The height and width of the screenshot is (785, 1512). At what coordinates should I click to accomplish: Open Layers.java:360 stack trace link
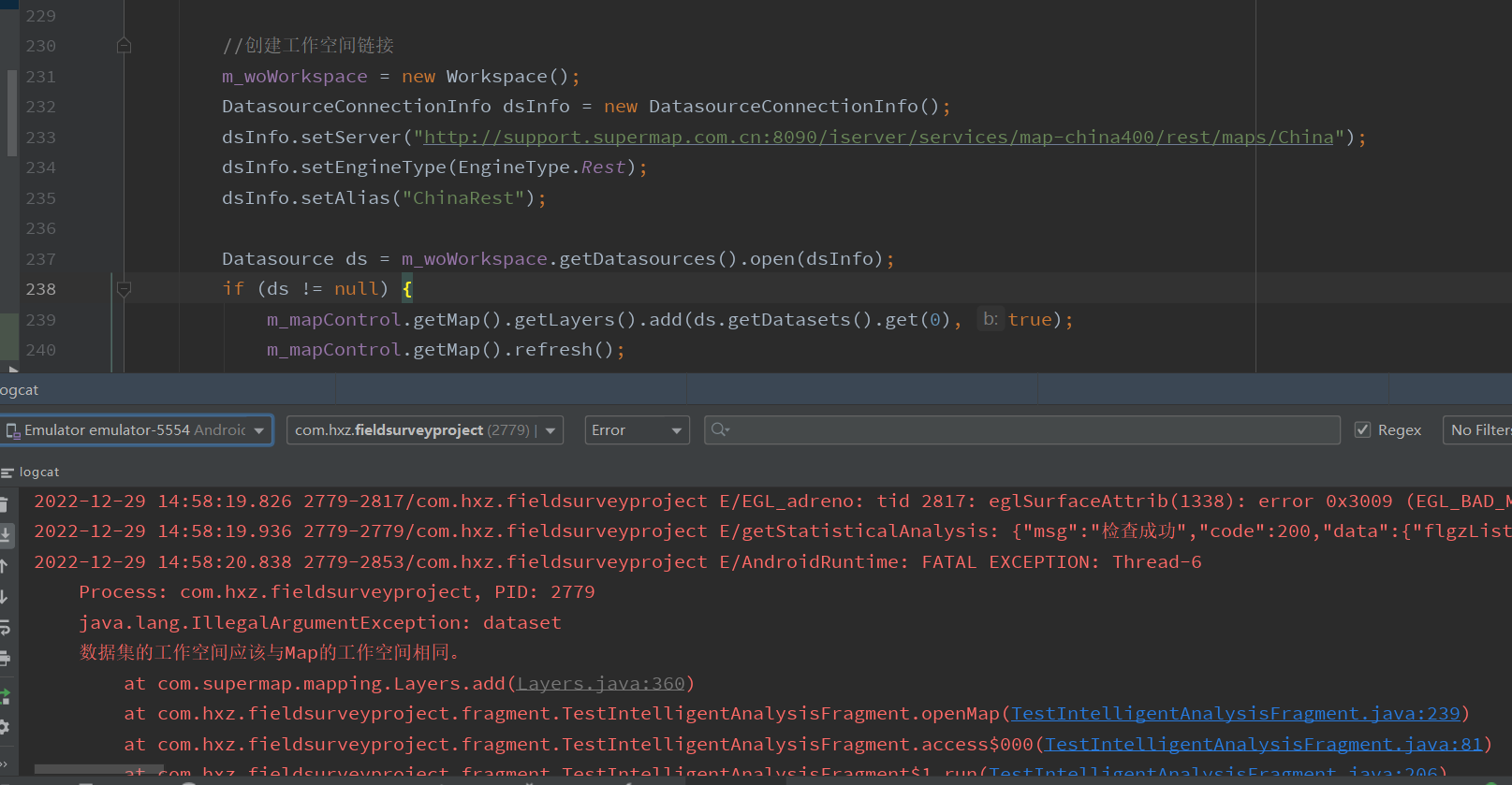point(601,683)
